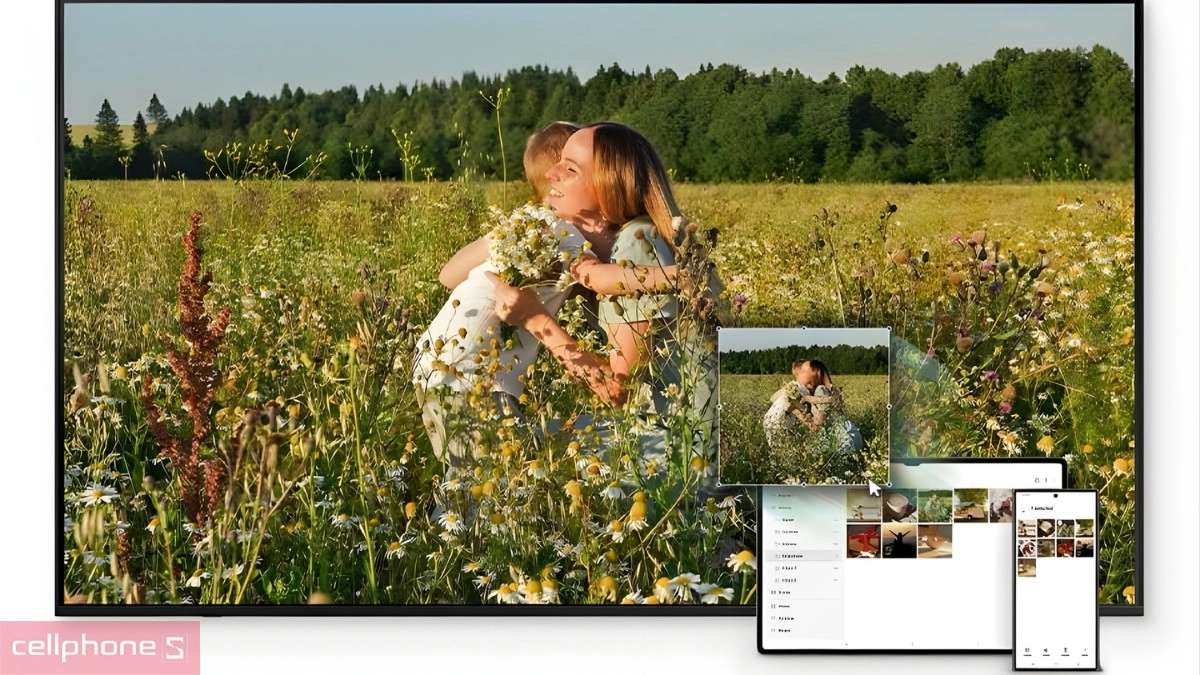Screen dimensions: 1200x675
Task: Tap the third icon in phone's bottom toolbar
Action: pos(1065,651)
